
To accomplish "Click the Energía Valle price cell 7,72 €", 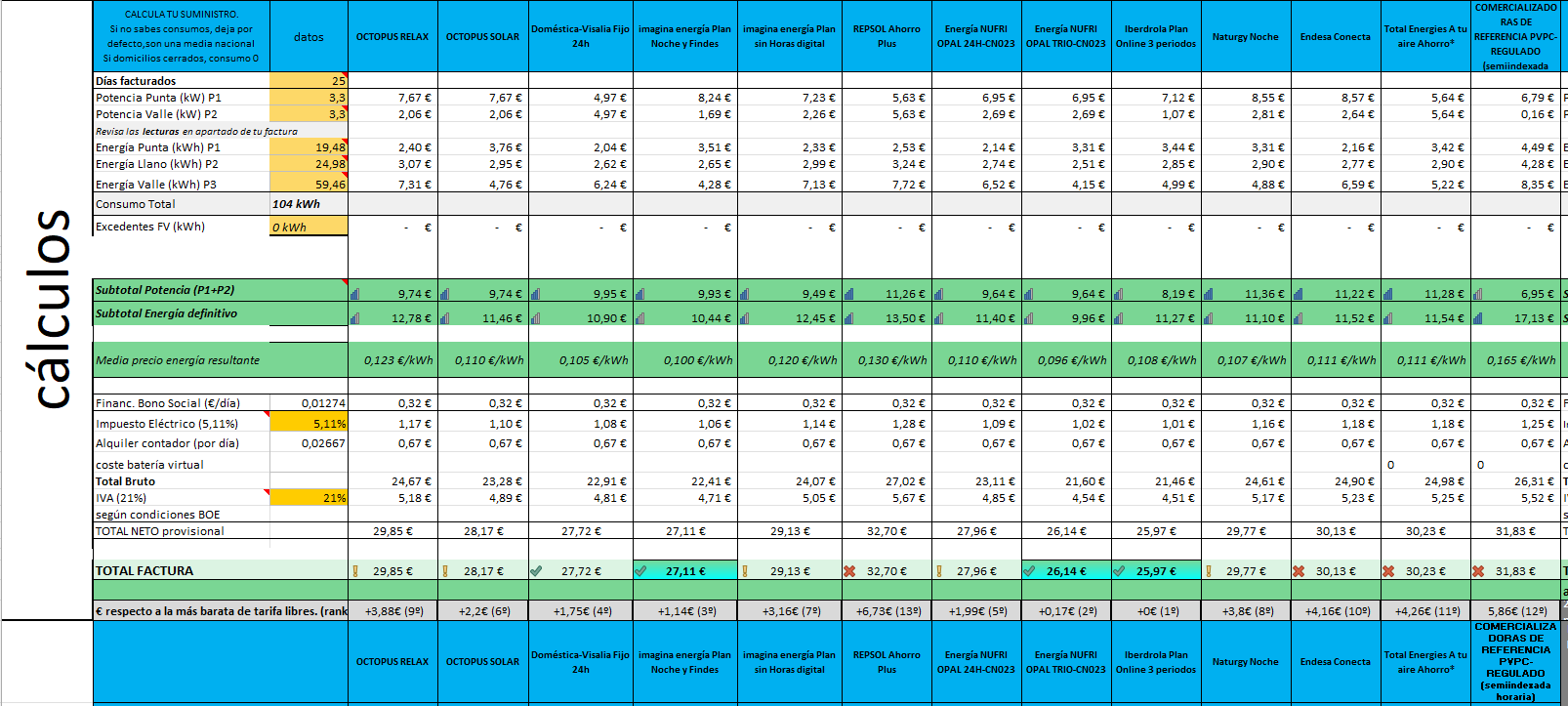I will (887, 184).
